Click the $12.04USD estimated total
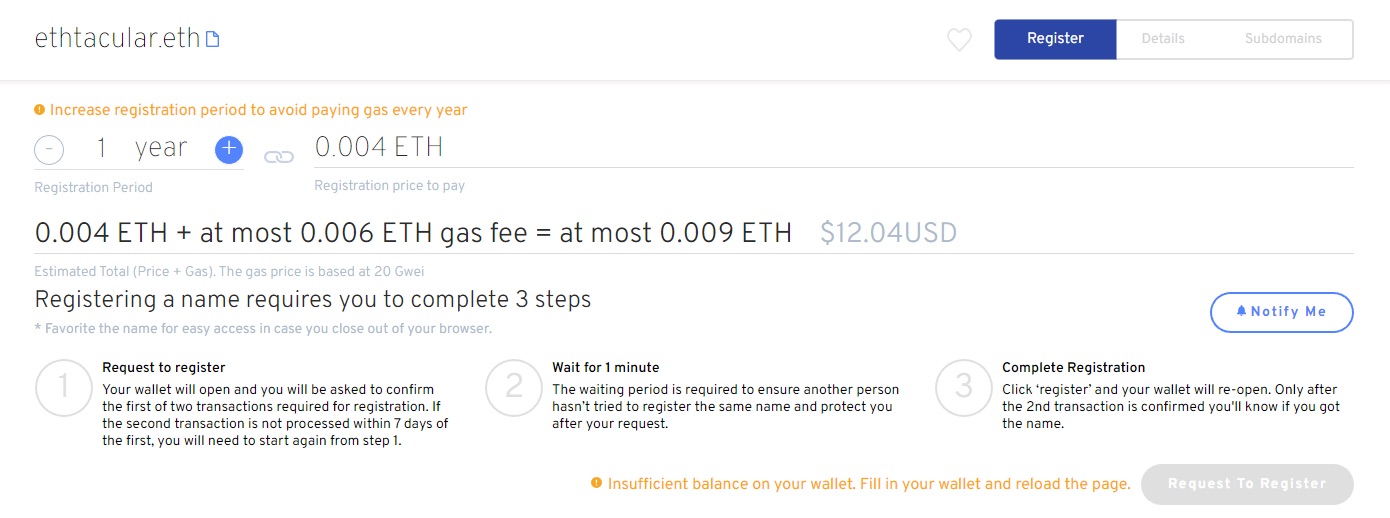Image resolution: width=1390 pixels, height=518 pixels. click(x=888, y=233)
